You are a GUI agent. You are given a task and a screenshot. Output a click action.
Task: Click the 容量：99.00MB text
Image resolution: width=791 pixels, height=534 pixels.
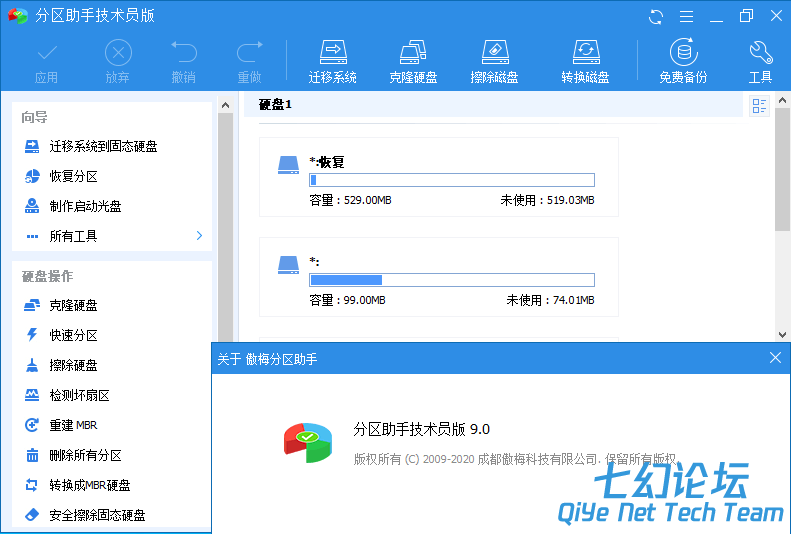coord(347,300)
